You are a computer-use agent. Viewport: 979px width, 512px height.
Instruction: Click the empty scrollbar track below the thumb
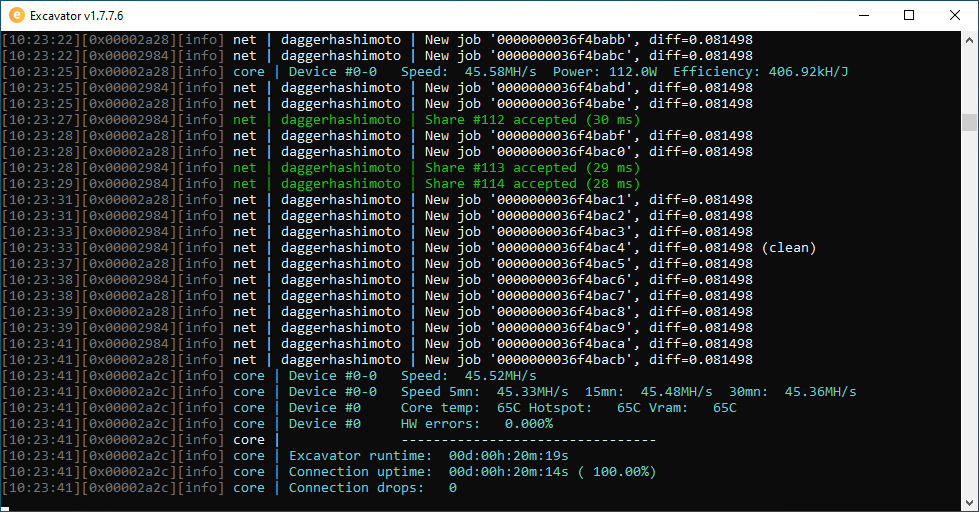[x=969, y=320]
